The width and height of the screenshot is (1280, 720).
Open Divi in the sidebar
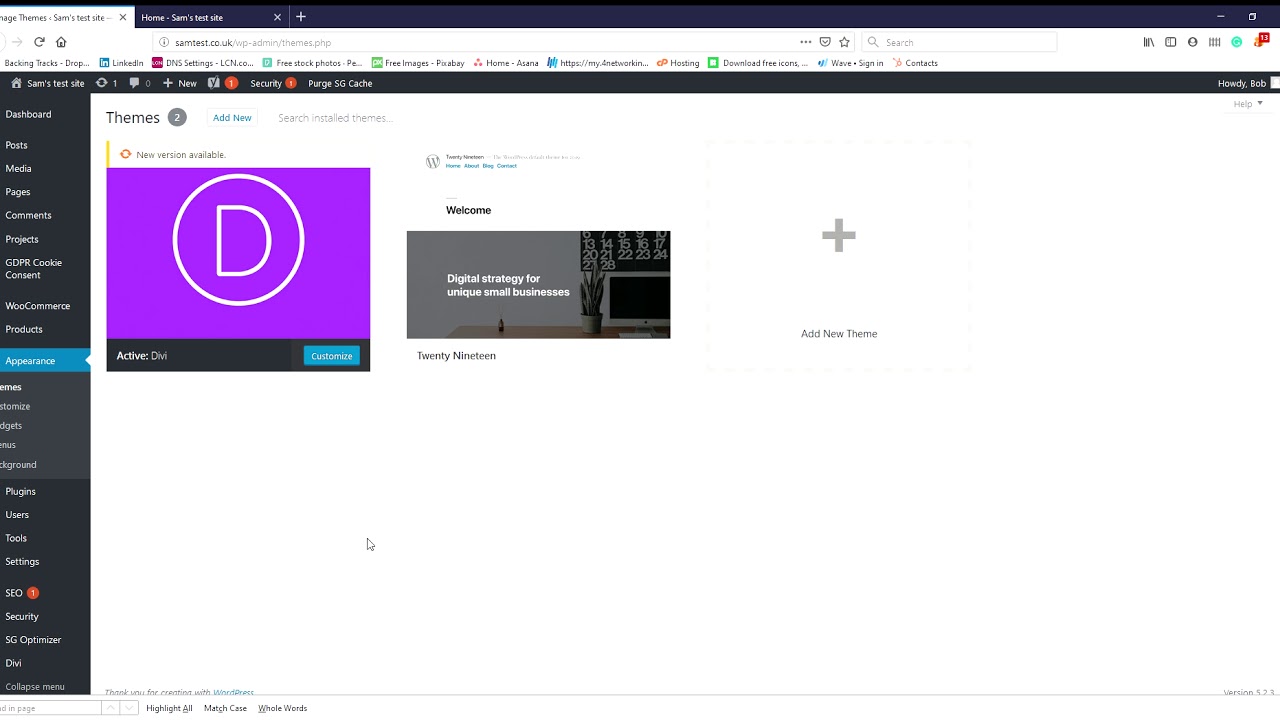13,663
